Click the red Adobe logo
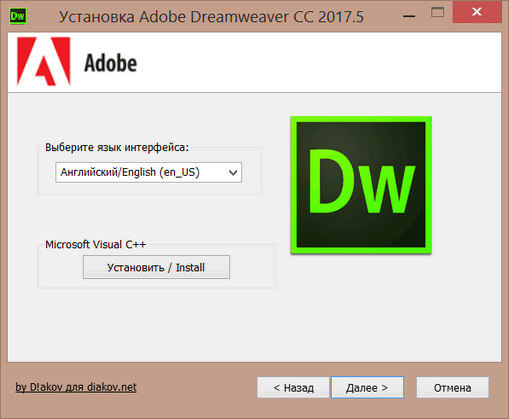 pos(44,61)
